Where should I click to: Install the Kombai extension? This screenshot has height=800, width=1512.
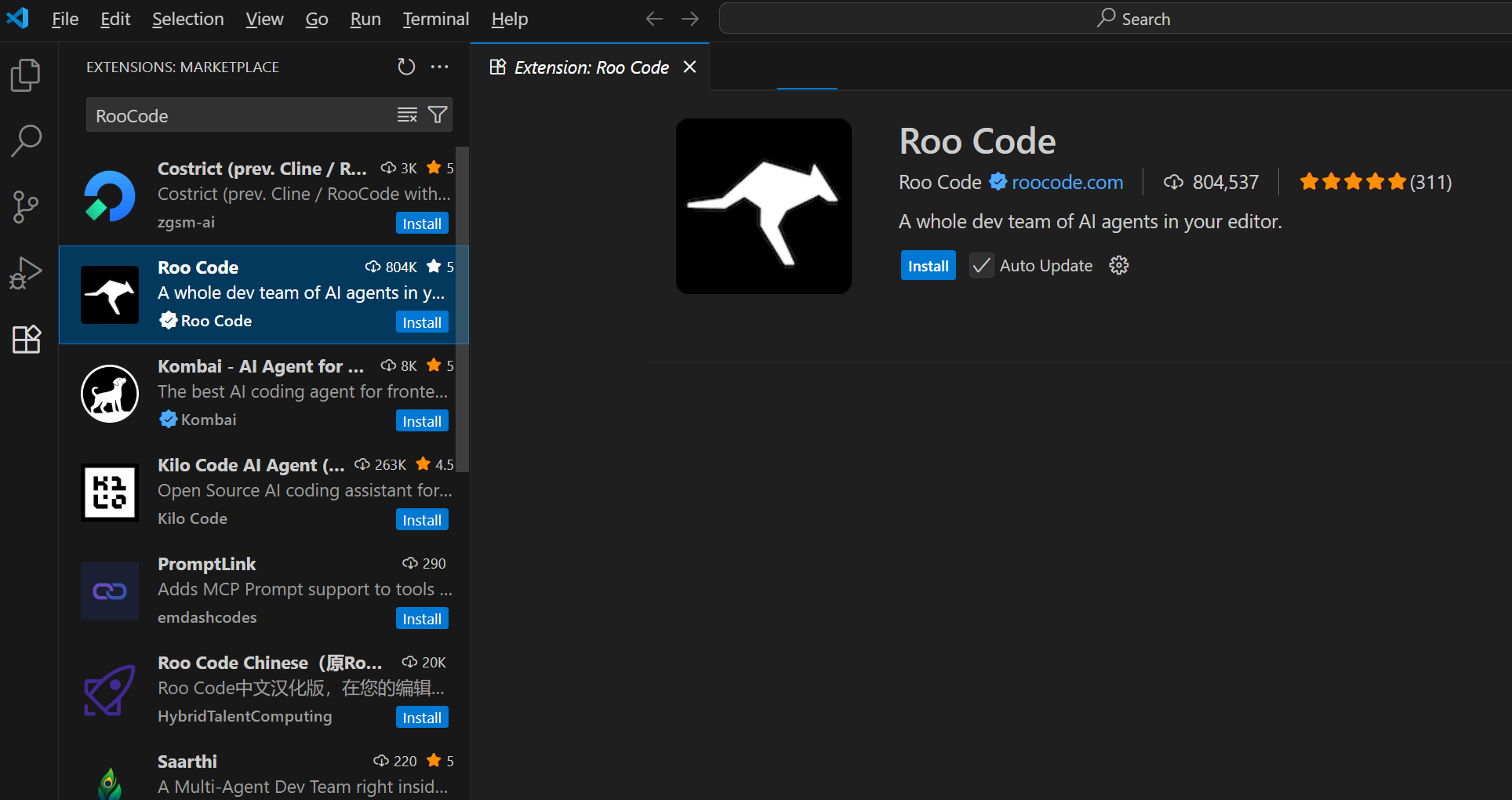422,421
